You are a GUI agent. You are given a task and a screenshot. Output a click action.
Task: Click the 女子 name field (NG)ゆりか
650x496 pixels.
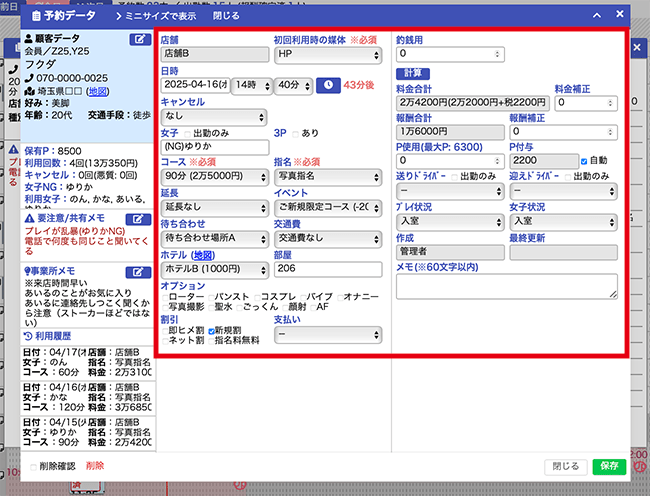215,147
